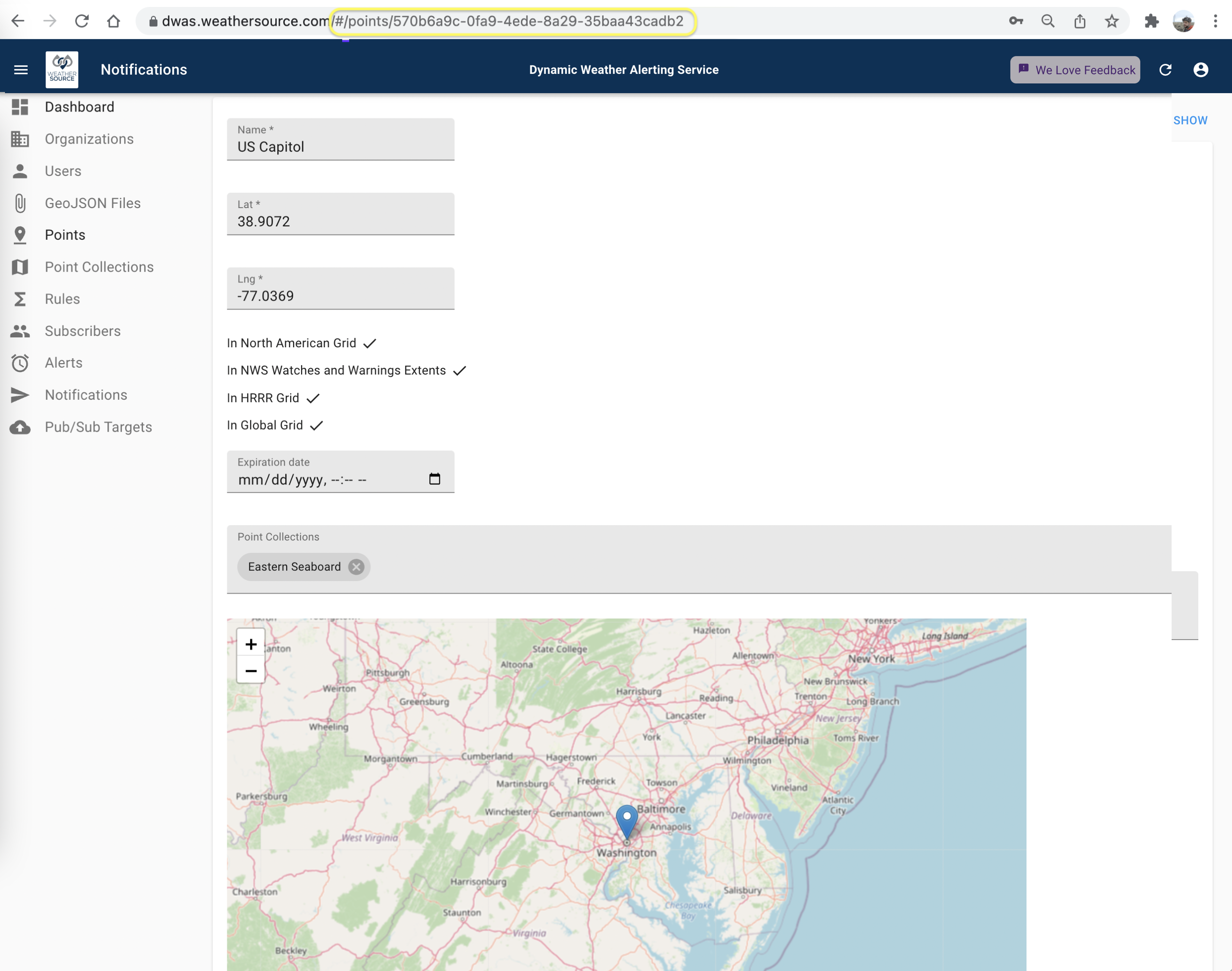The height and width of the screenshot is (971, 1232).
Task: Click the profile avatar icon
Action: pos(1200,69)
